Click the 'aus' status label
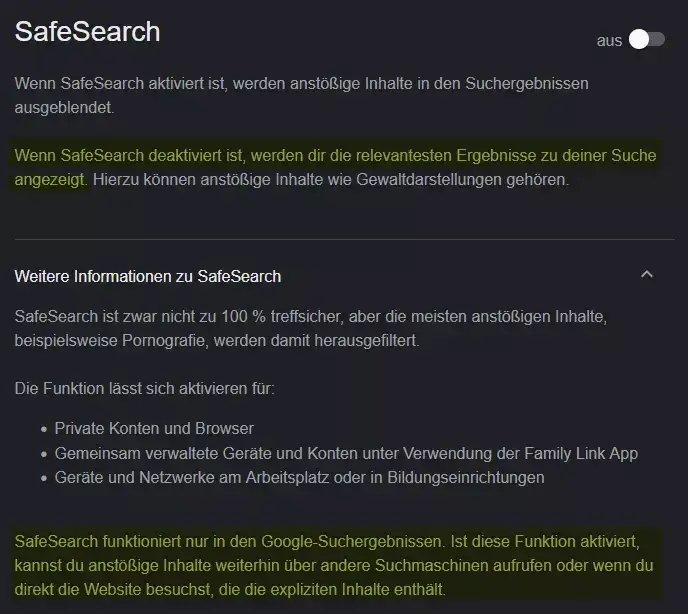688x614 pixels. (x=609, y=41)
